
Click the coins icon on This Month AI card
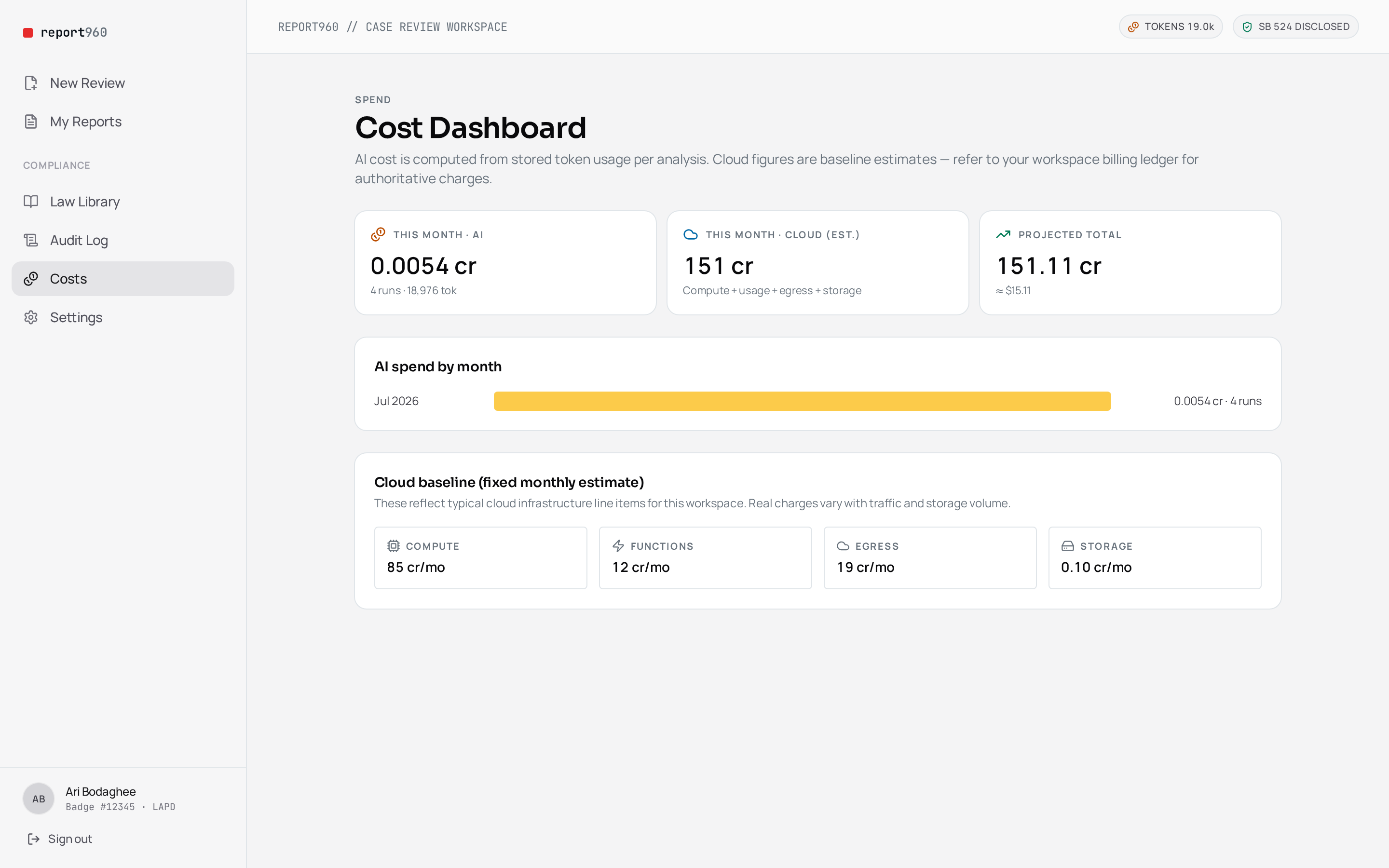pyautogui.click(x=378, y=234)
